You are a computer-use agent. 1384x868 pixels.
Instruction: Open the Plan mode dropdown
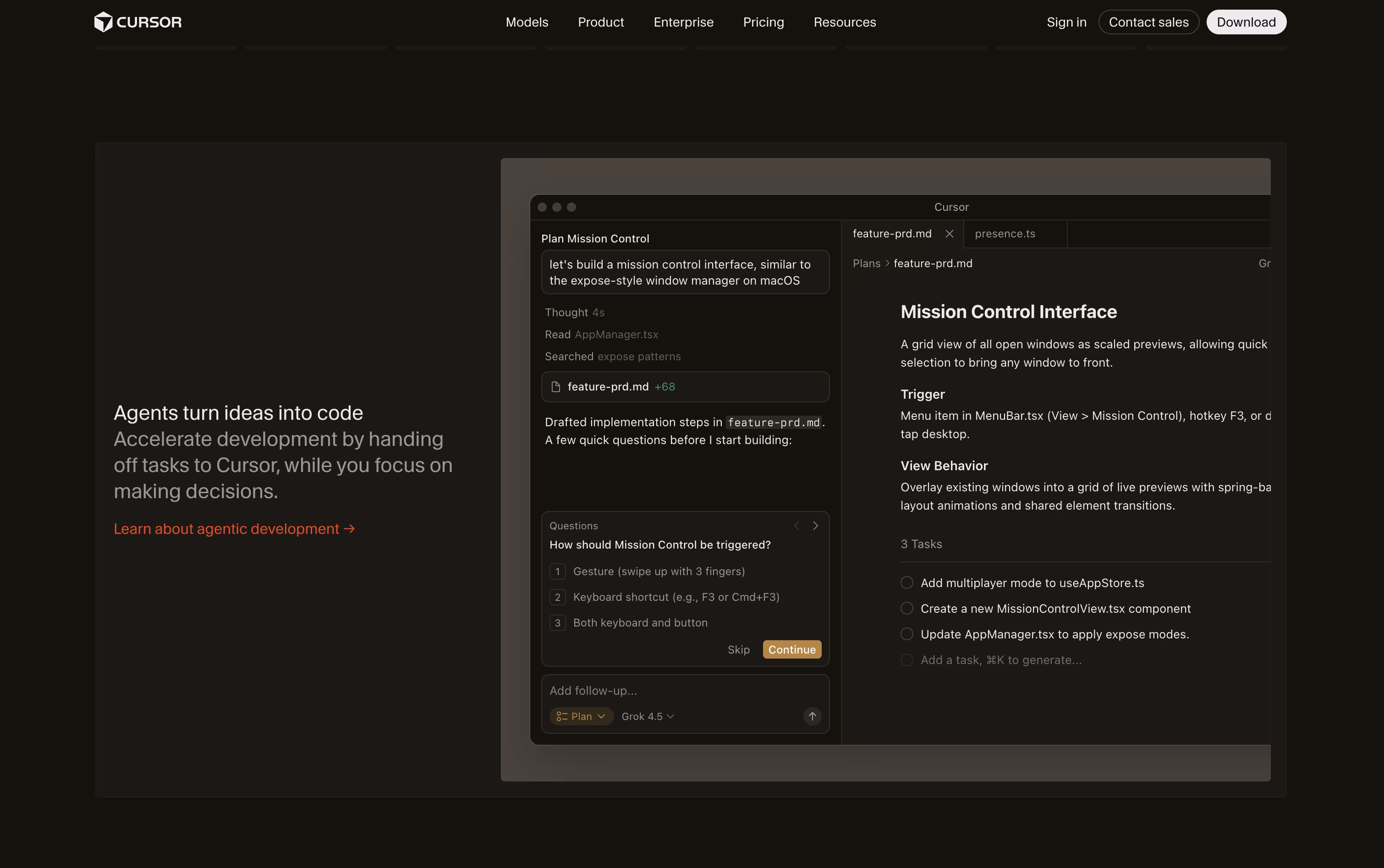point(581,716)
